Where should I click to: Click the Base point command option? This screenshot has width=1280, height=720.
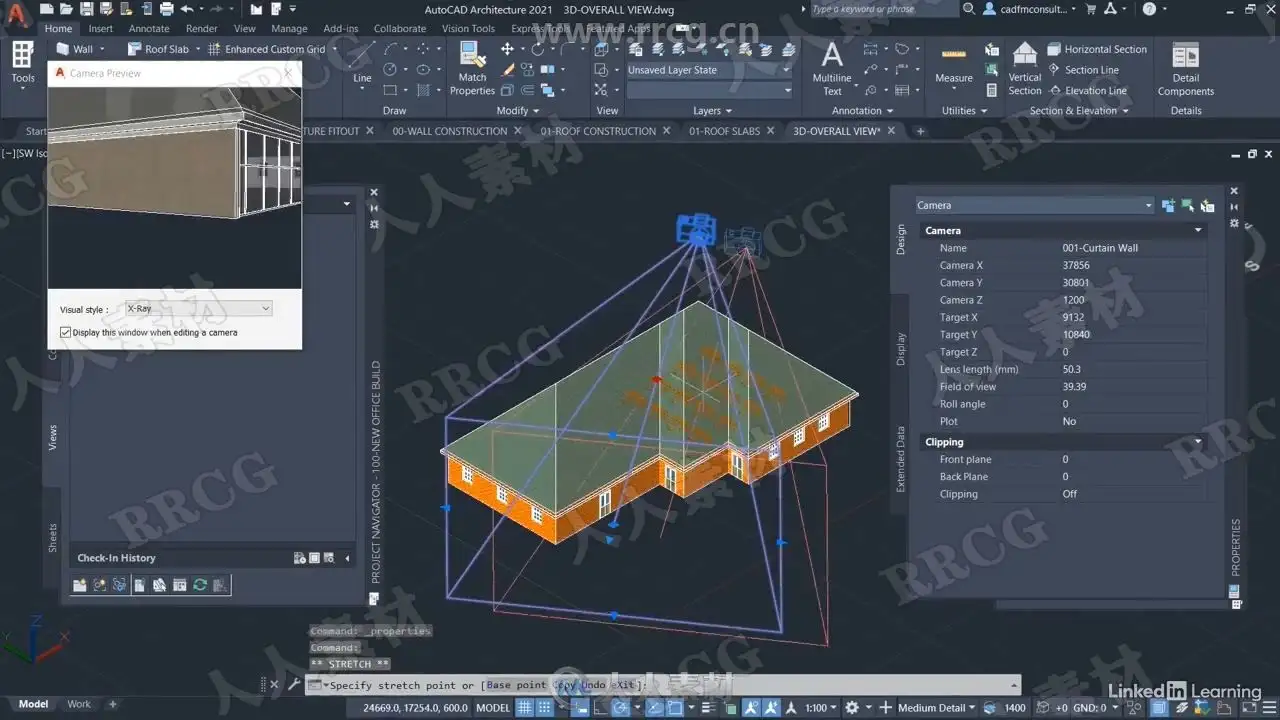pyautogui.click(x=516, y=685)
